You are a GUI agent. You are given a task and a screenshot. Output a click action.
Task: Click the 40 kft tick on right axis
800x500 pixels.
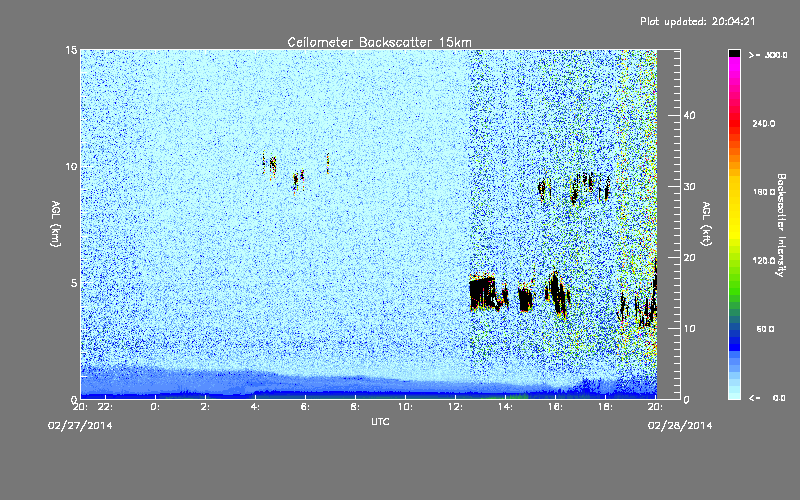(x=689, y=115)
